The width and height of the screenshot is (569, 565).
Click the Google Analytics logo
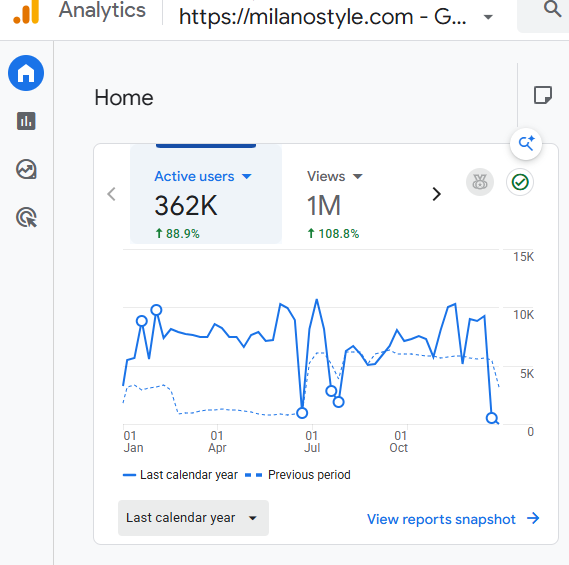tap(26, 12)
